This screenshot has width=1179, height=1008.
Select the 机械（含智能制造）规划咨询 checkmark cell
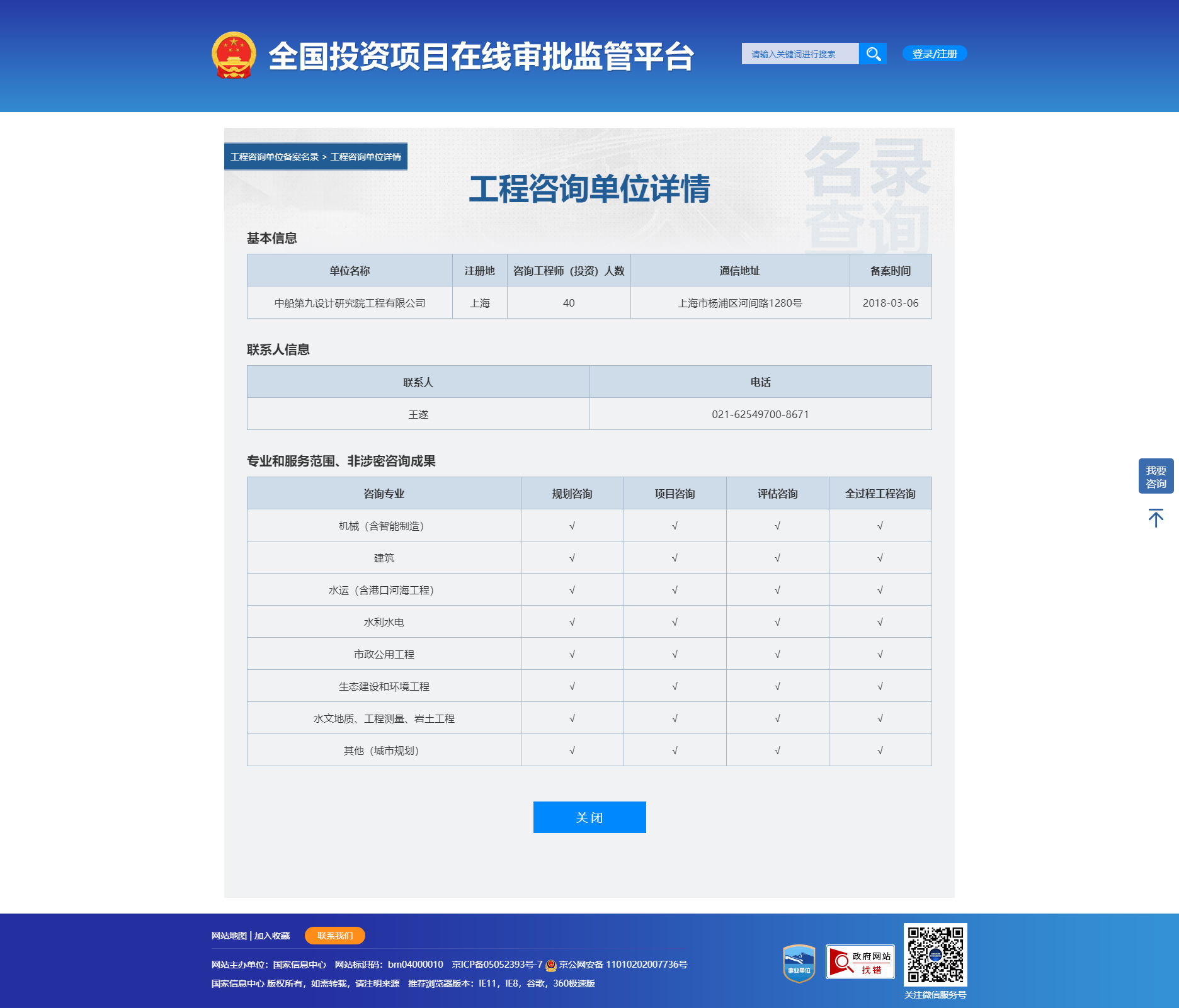[572, 525]
